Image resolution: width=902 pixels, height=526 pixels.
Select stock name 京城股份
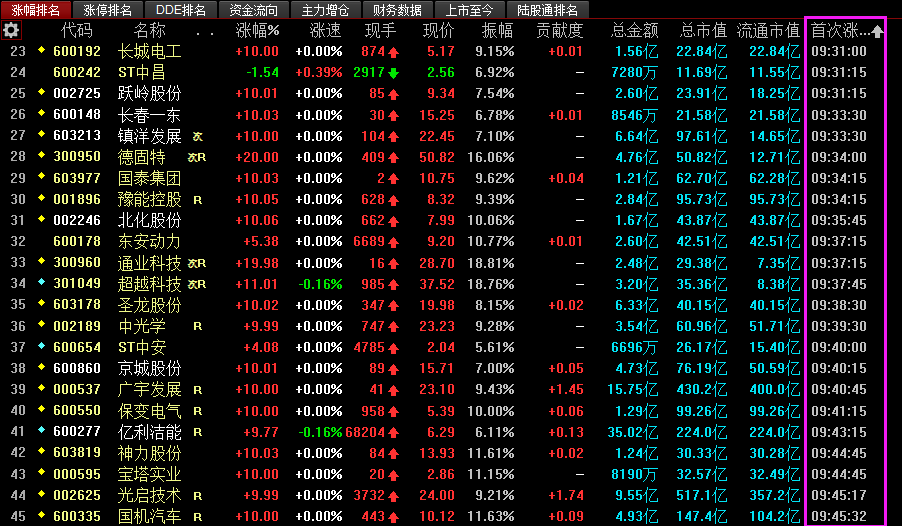point(150,368)
